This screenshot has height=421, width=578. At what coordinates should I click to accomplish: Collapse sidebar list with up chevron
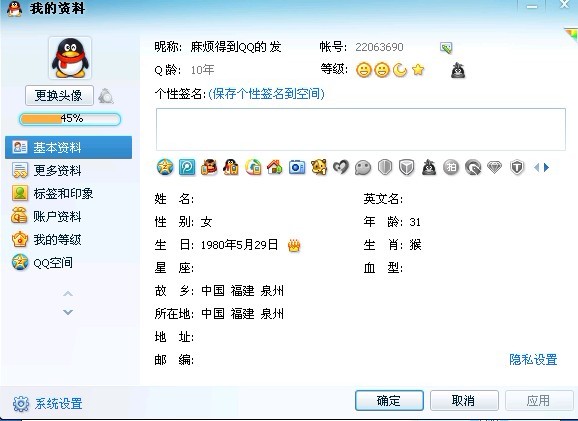(68, 294)
